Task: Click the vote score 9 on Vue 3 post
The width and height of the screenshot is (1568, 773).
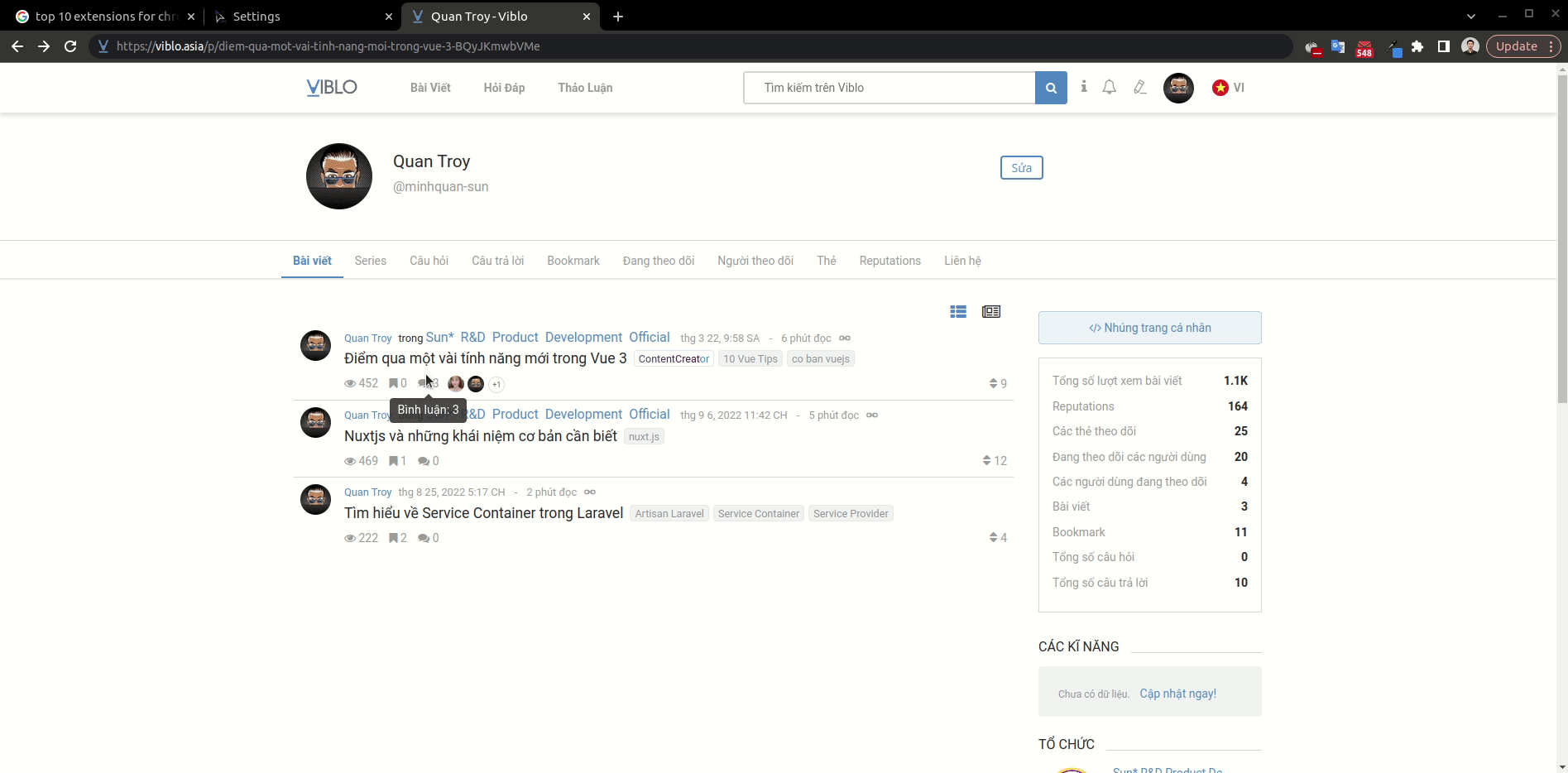Action: [998, 383]
